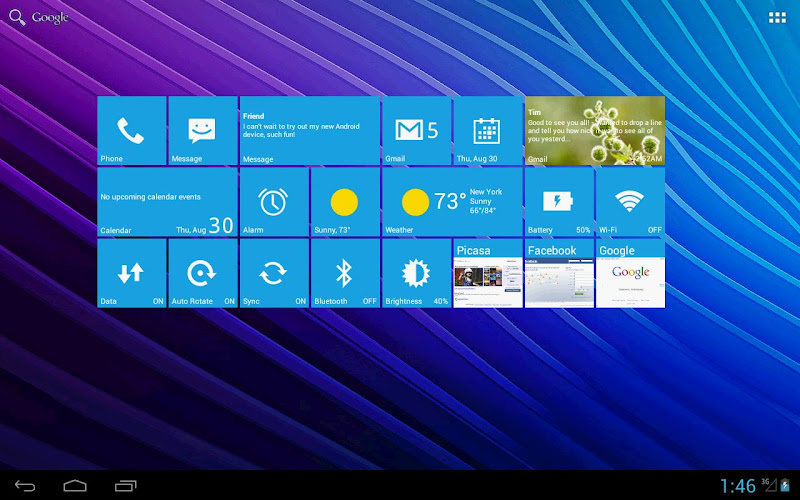Tap the Back navigation button
The height and width of the screenshot is (500, 800).
pos(25,486)
